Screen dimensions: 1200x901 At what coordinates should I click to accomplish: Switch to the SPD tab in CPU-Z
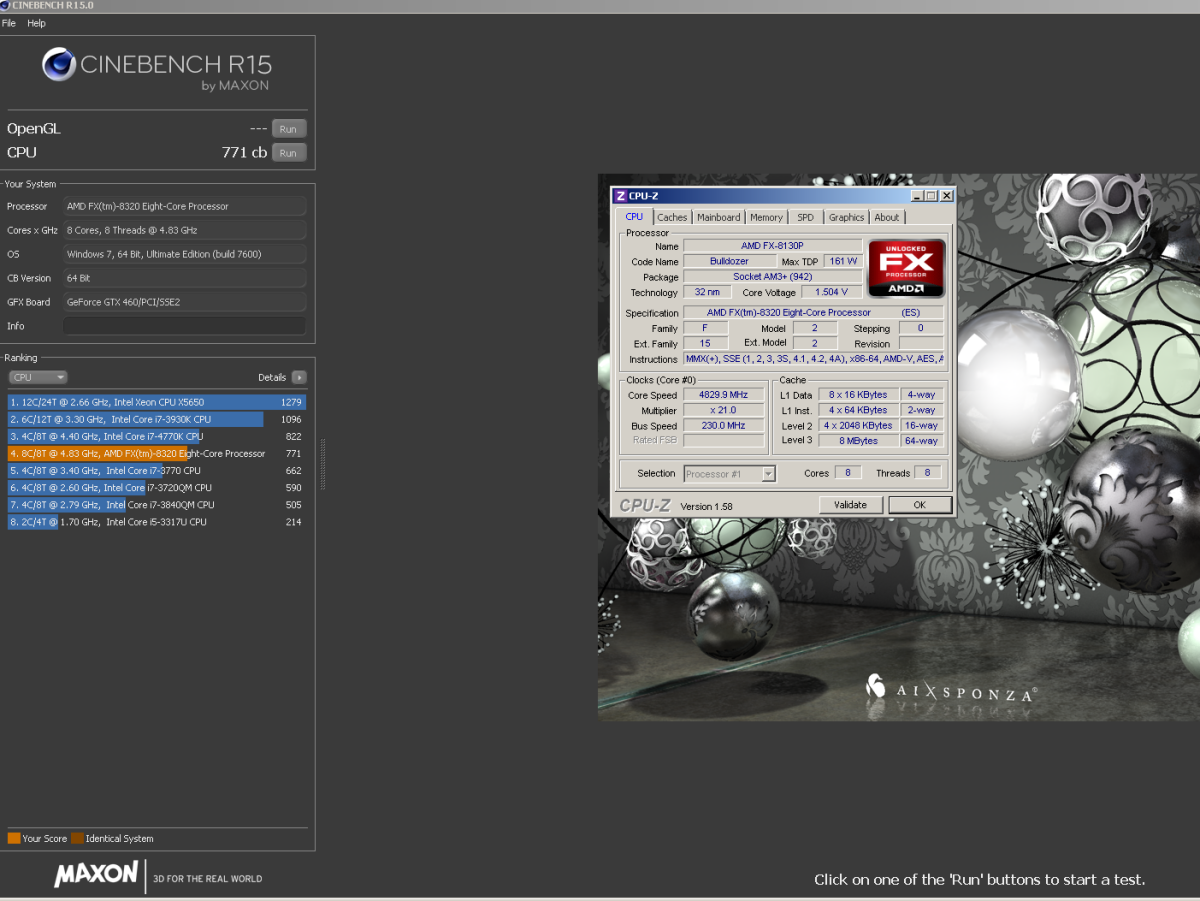805,217
